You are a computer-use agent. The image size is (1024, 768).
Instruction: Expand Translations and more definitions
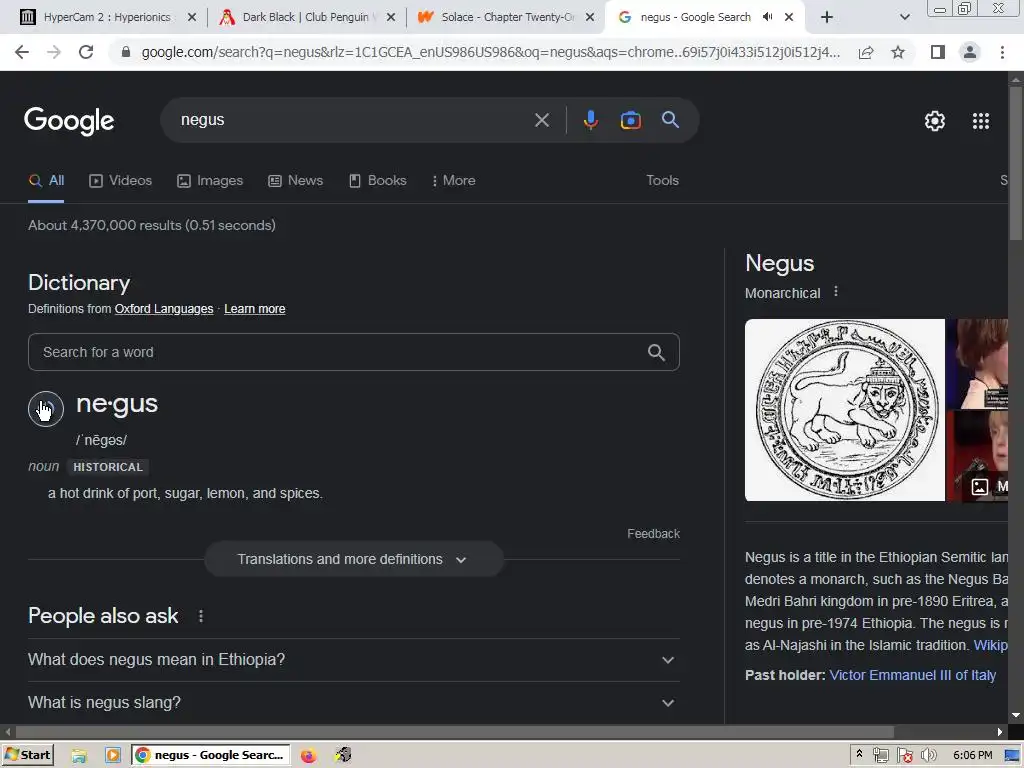point(353,560)
